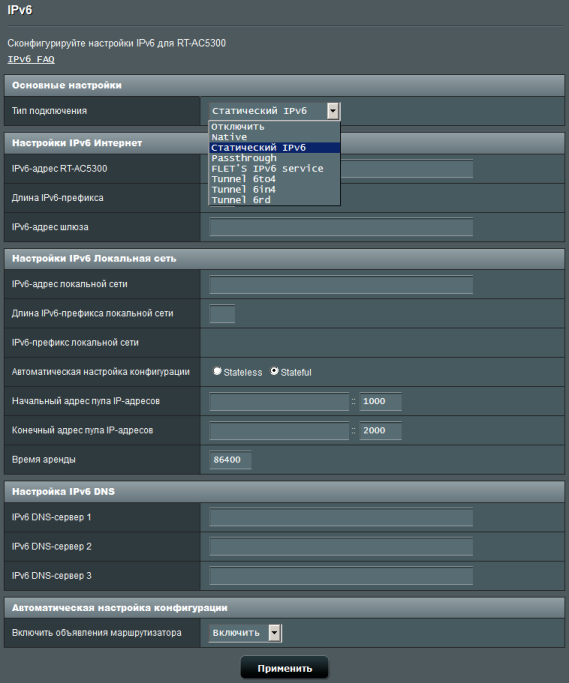The image size is (569, 683).
Task: Click the pool start suffix field 1000
Action: pos(380,401)
